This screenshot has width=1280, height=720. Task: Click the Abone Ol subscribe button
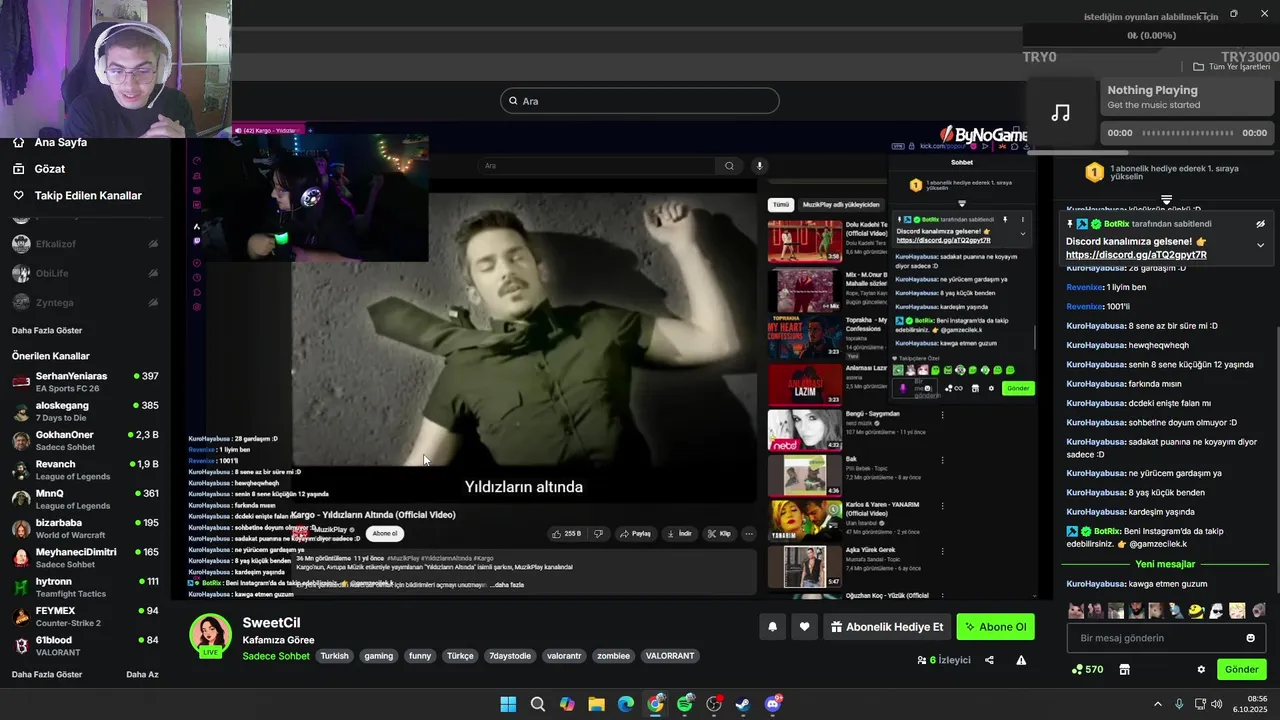995,627
